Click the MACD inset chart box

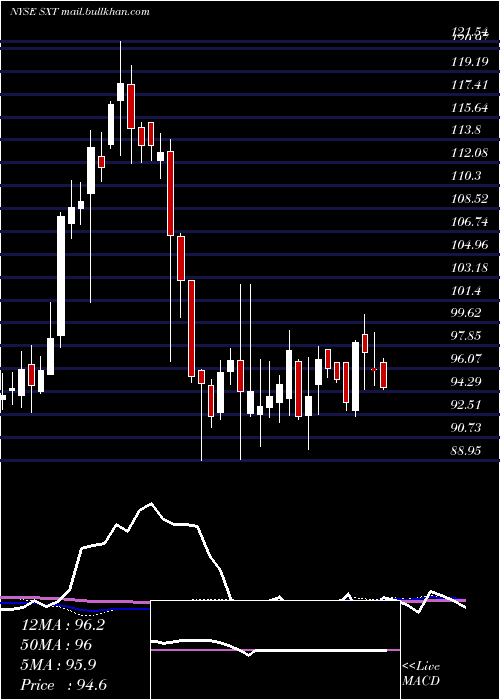tap(275, 650)
